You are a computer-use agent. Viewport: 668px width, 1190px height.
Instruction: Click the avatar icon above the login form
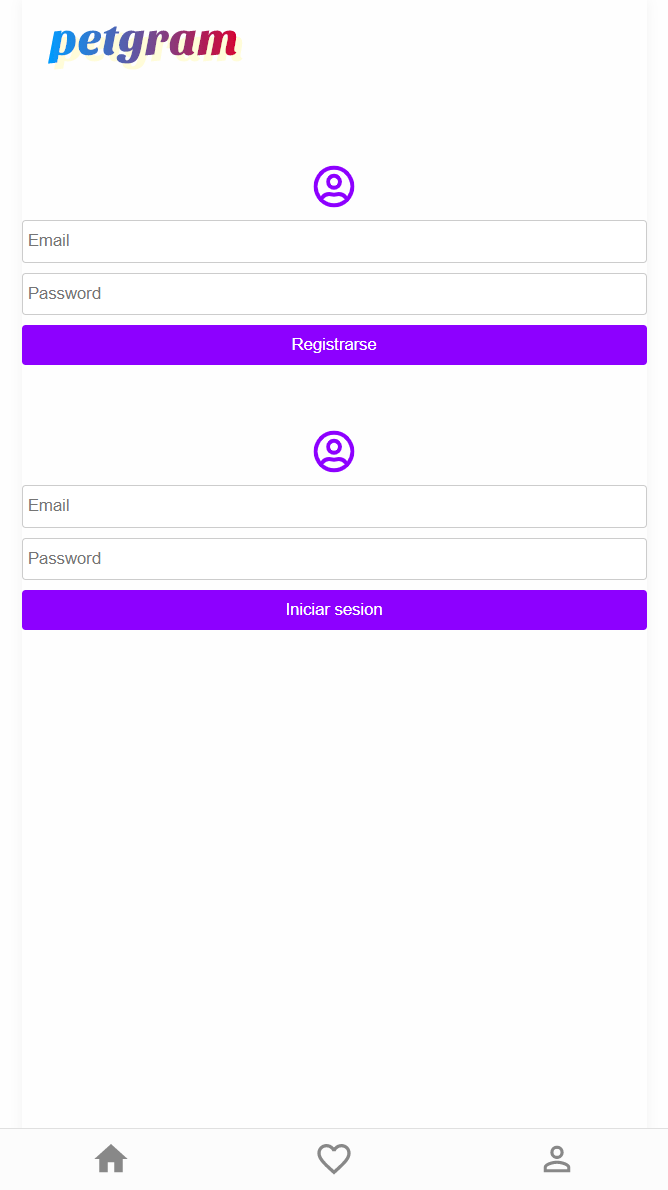[x=333, y=451]
